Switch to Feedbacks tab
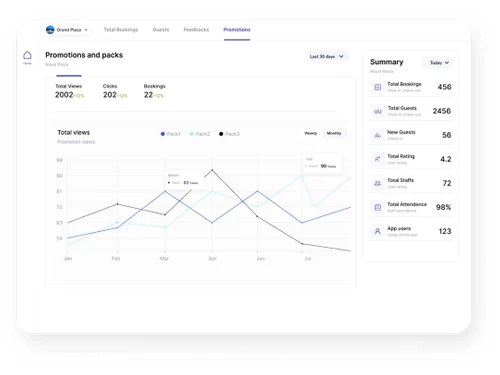The width and height of the screenshot is (500, 375). [196, 30]
